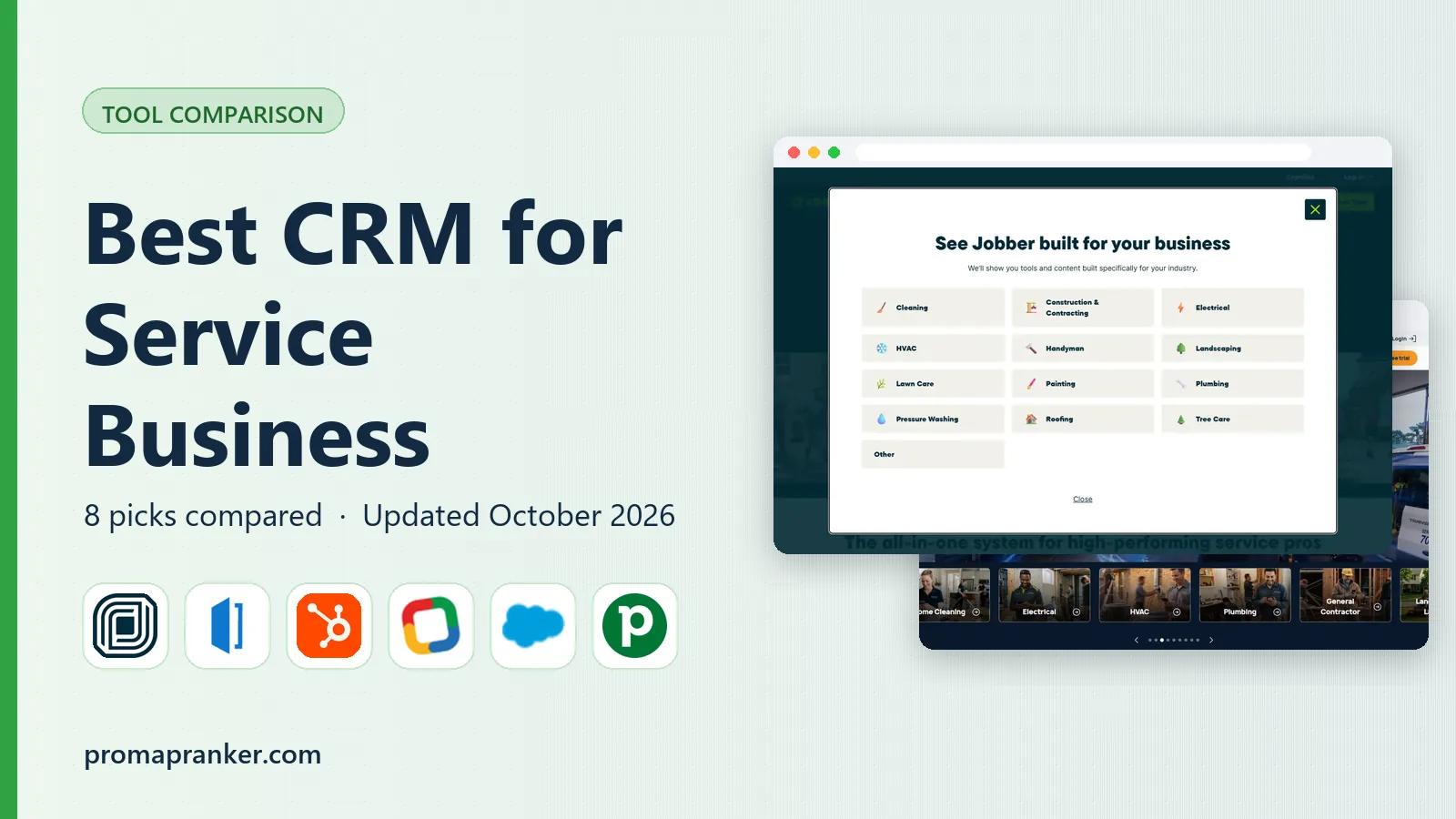Select the Tree Care industry option
Screen dimensions: 1456x819
click(x=1232, y=420)
